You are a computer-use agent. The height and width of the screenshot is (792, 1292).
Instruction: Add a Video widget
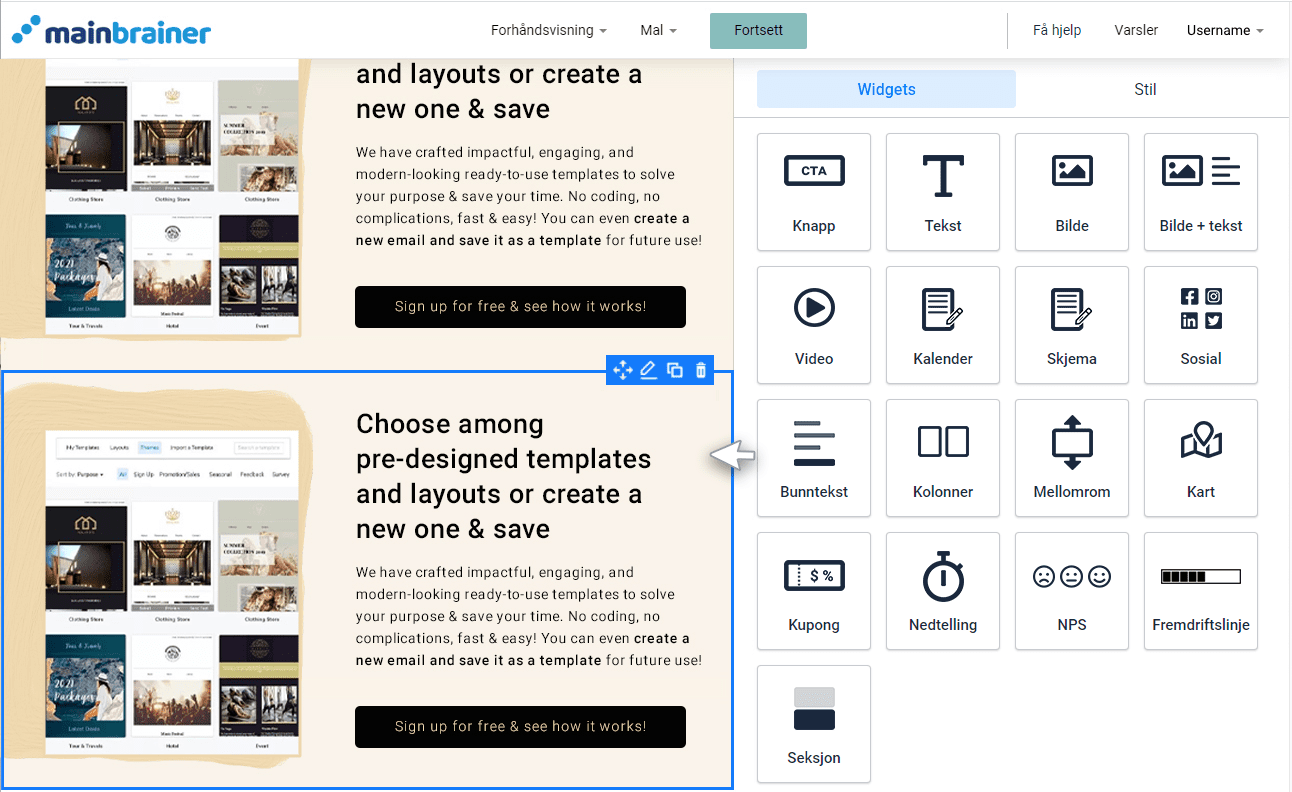coord(813,325)
